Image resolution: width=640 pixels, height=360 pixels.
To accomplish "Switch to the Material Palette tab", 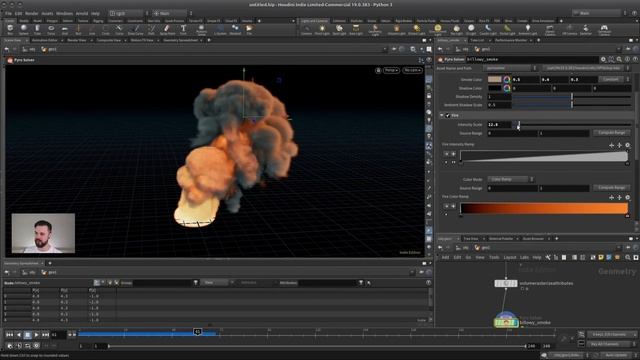I will coord(501,238).
